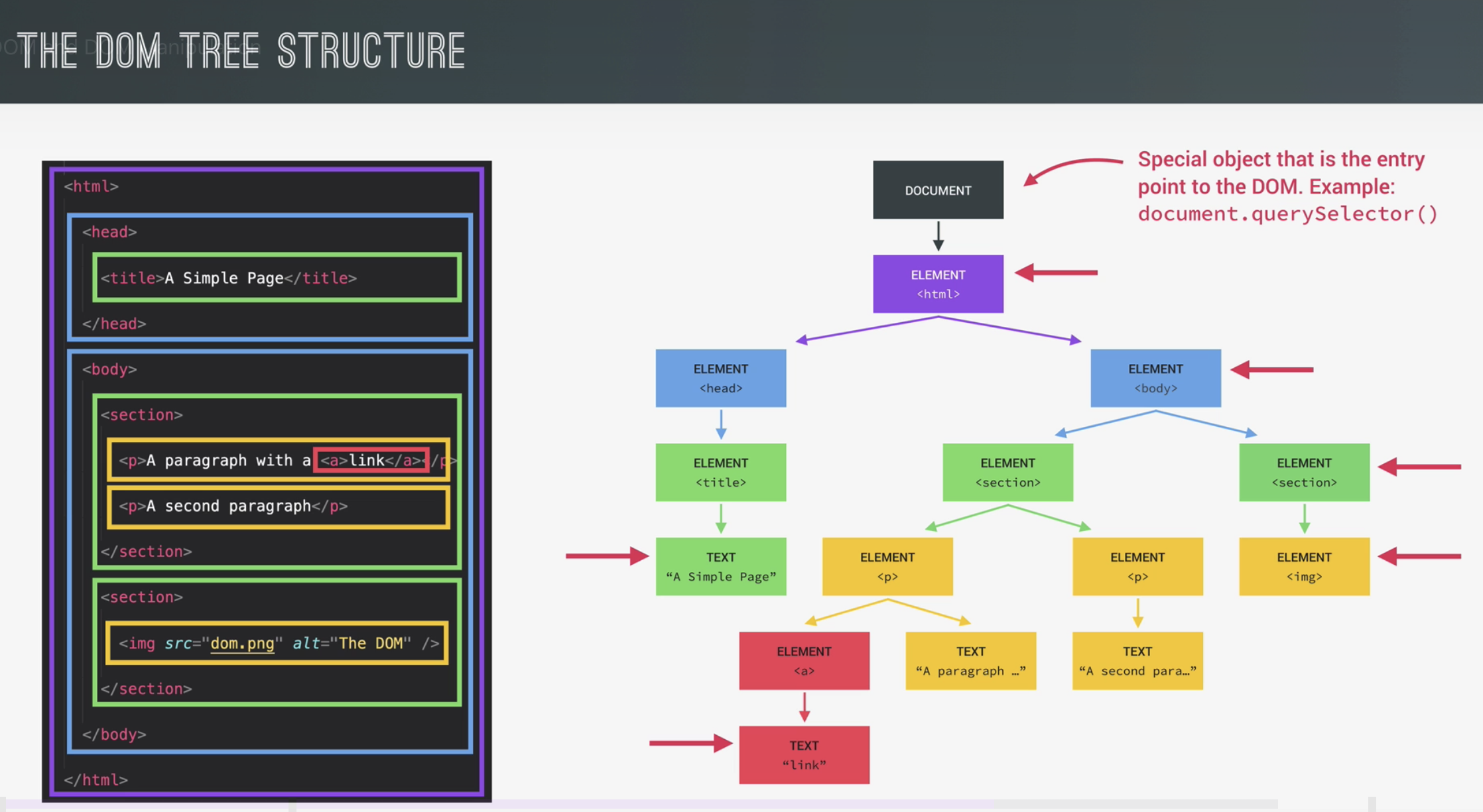Select the red TEXT link node
Viewport: 1483px width, 812px height.
804,754
